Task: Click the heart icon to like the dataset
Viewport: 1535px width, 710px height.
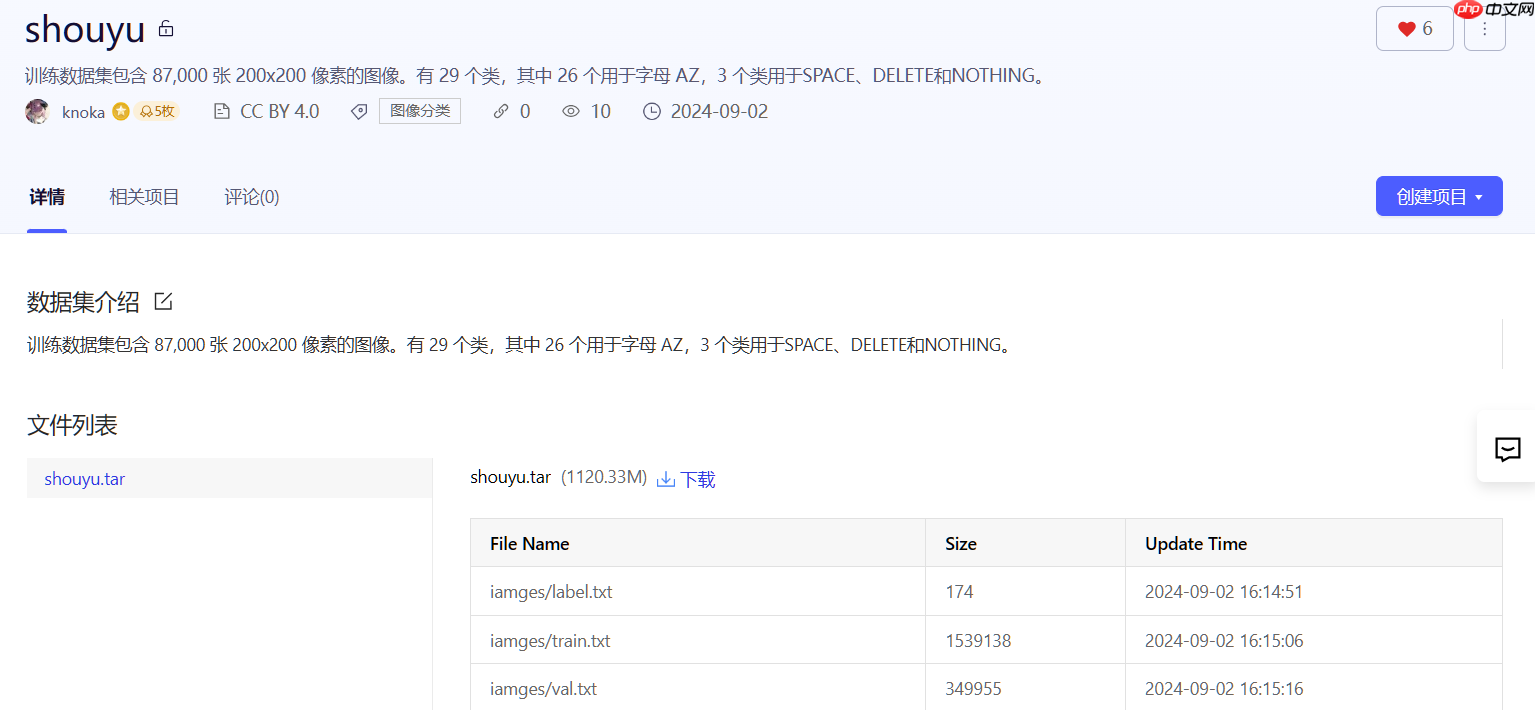Action: tap(1408, 28)
